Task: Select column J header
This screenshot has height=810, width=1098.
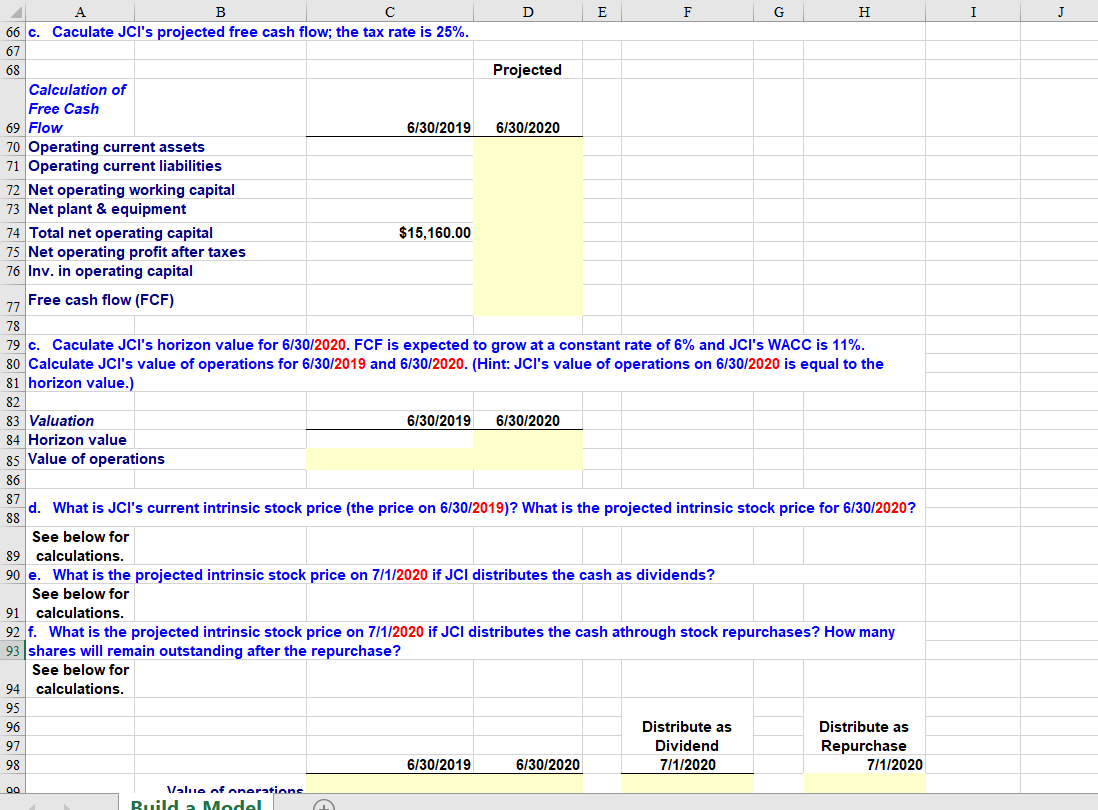Action: (x=1059, y=12)
